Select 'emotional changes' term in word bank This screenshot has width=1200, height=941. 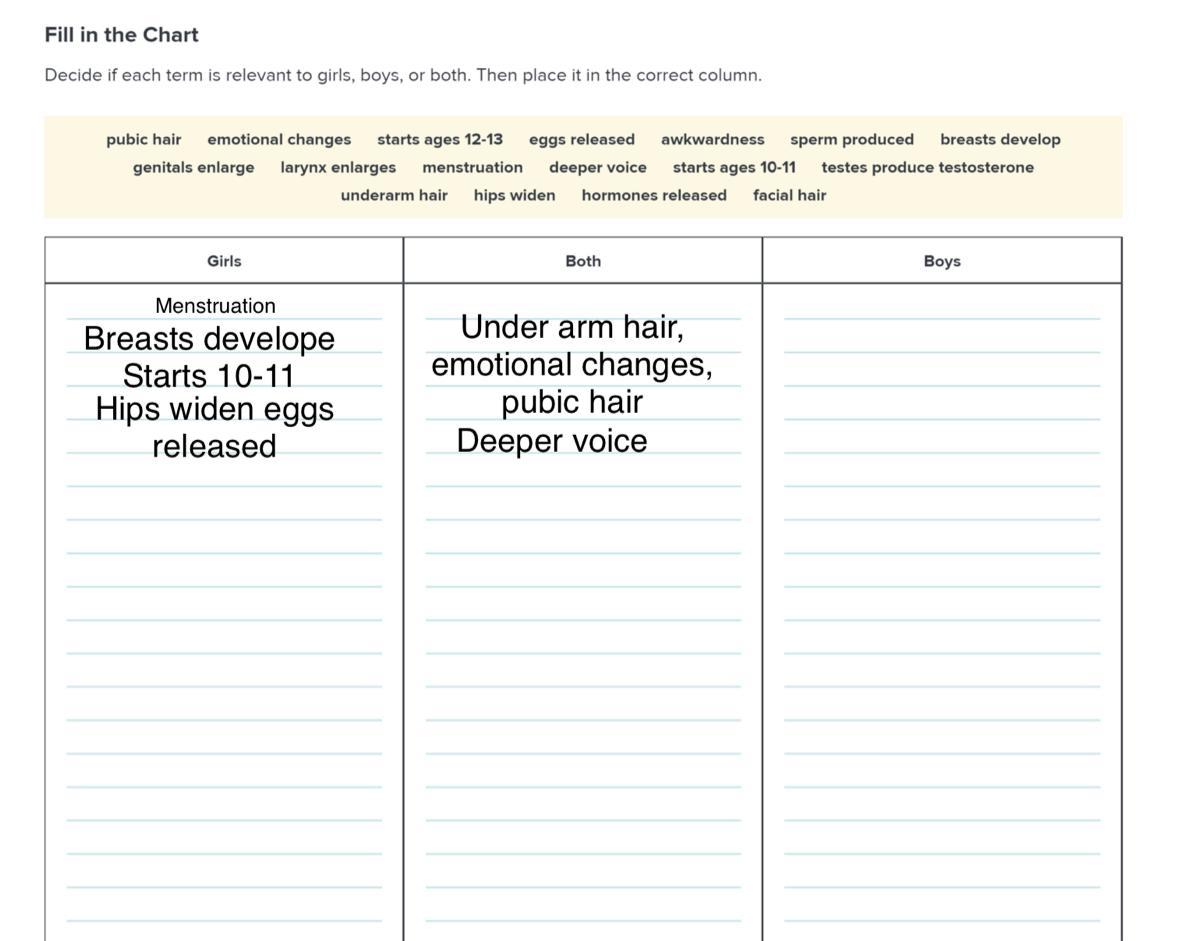[279, 139]
